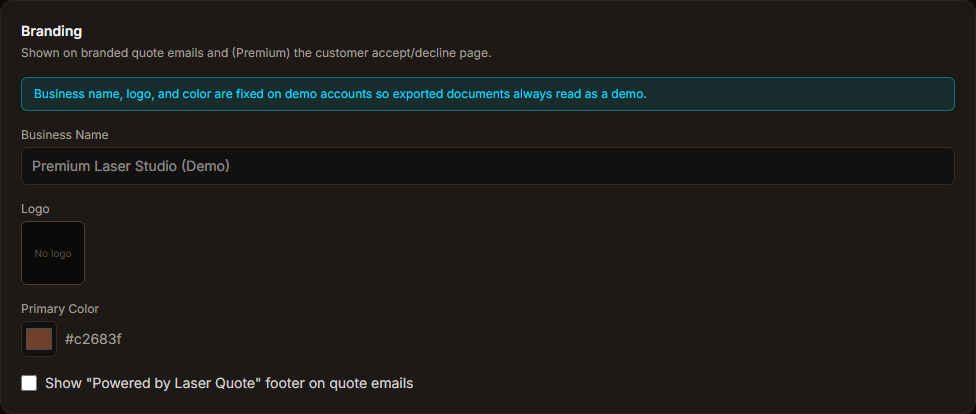Click the "Business Name" field label
The width and height of the screenshot is (976, 414).
click(x=65, y=134)
